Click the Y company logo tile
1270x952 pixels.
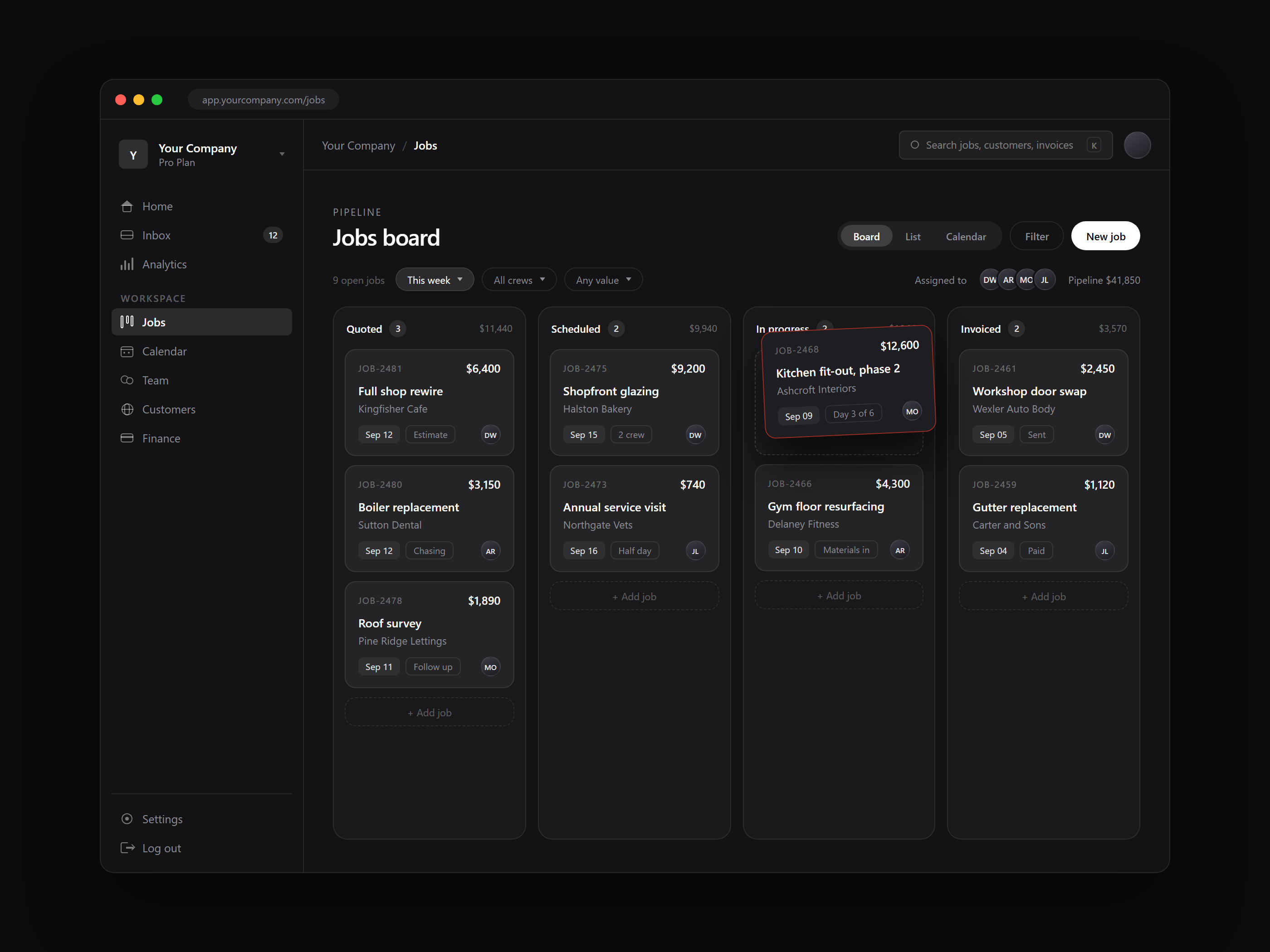coord(133,155)
